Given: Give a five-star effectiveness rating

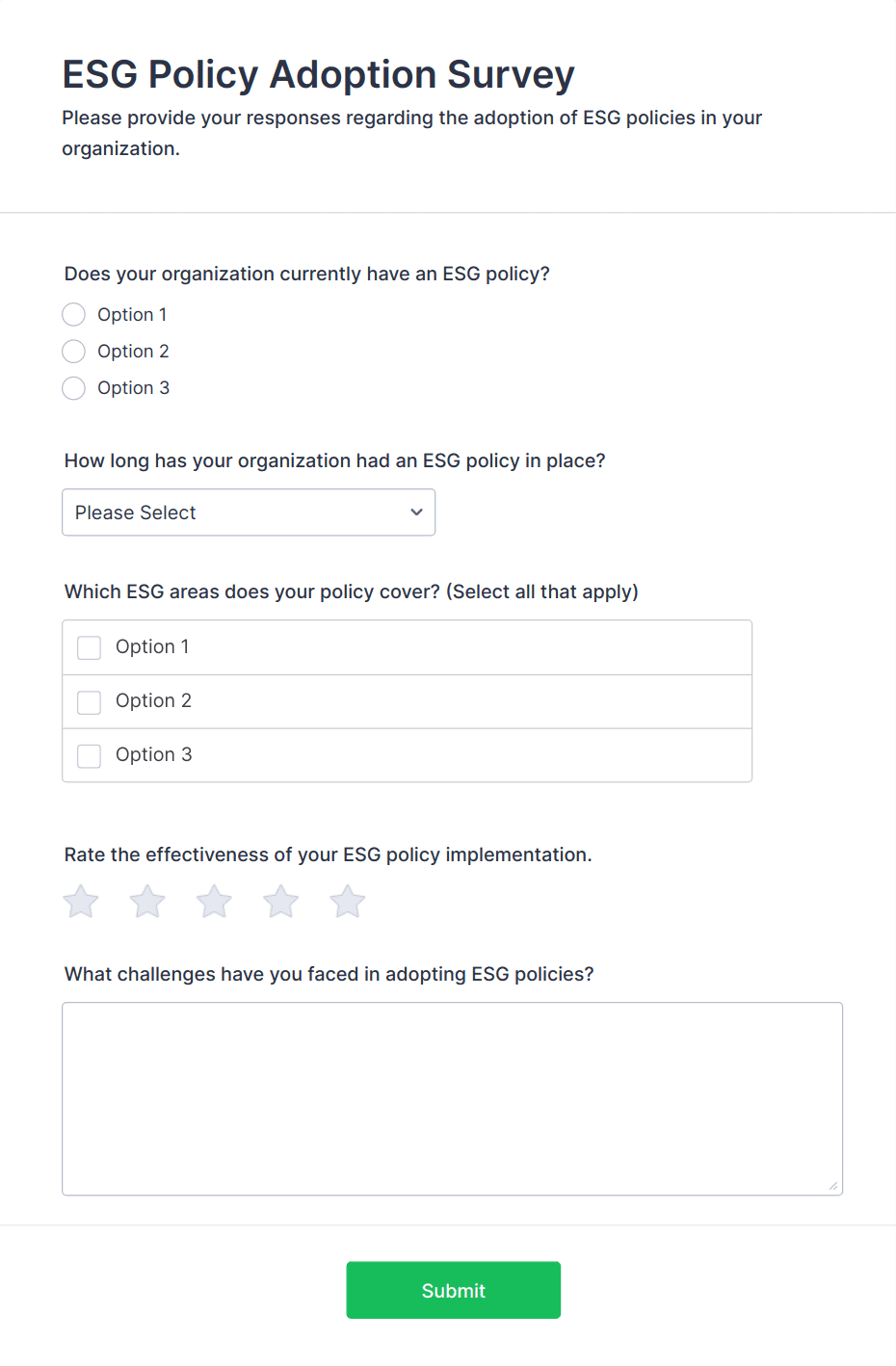Looking at the screenshot, I should (348, 903).
